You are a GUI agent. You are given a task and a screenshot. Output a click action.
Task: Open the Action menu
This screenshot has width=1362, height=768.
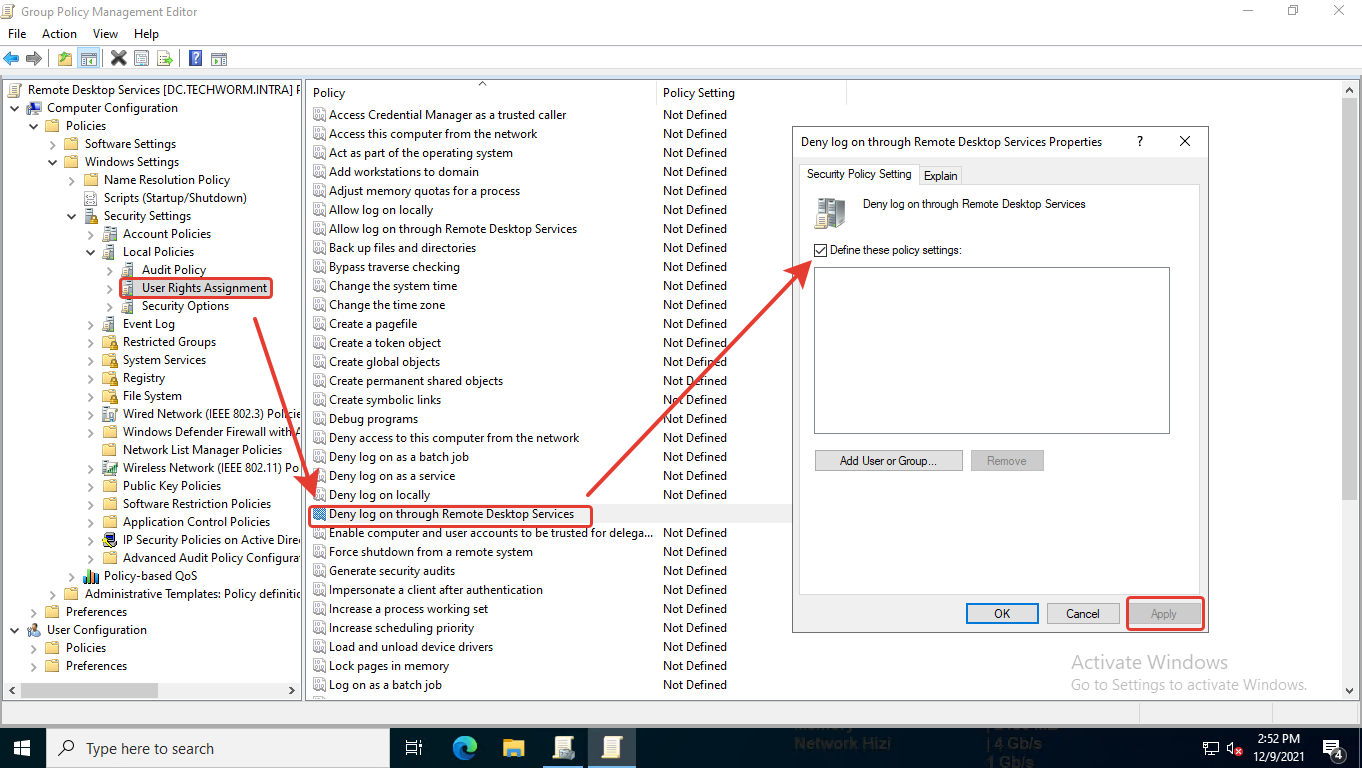click(x=59, y=34)
